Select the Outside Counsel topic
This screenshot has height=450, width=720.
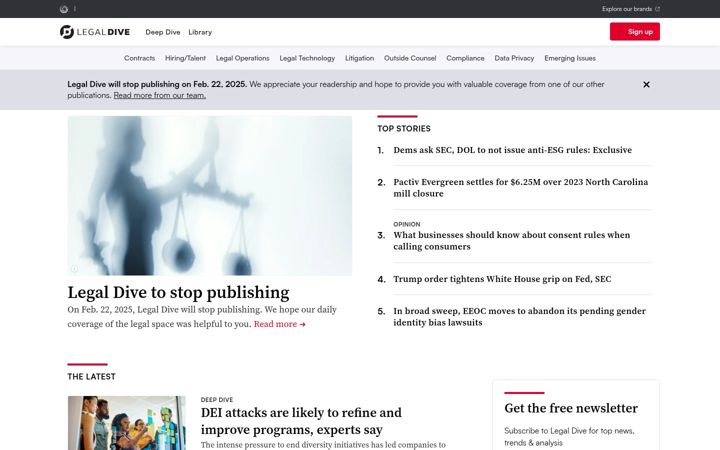tap(410, 58)
